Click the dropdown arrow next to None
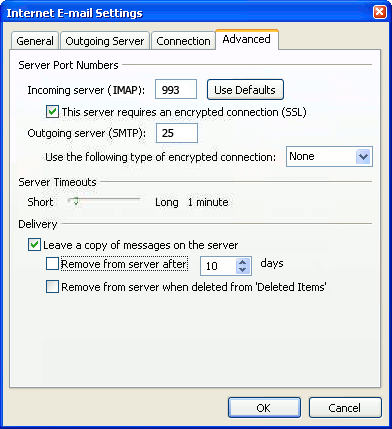Viewport: 392px width, 429px height. tap(363, 156)
